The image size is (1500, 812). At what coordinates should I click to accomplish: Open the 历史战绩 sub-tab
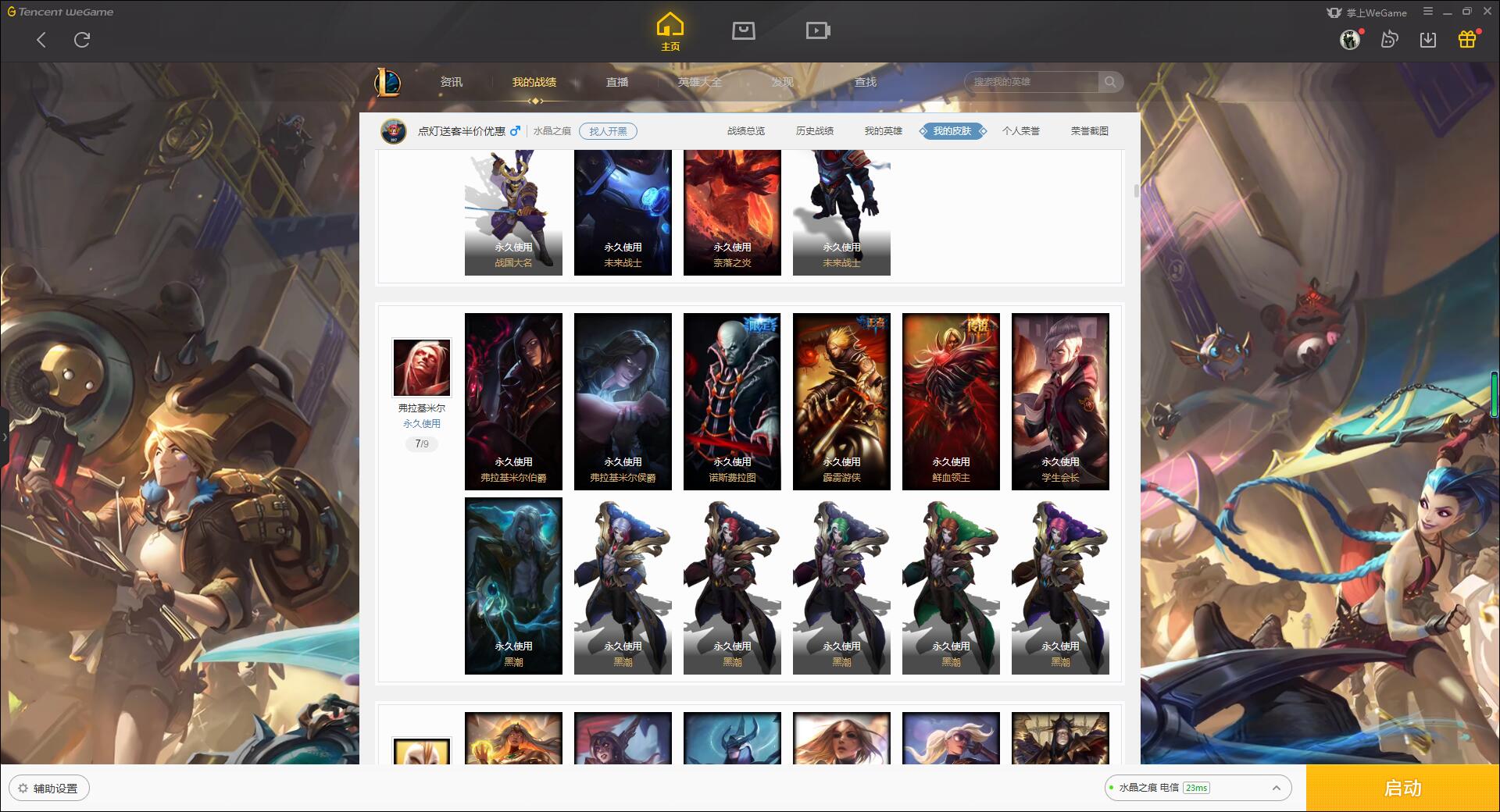coord(815,131)
